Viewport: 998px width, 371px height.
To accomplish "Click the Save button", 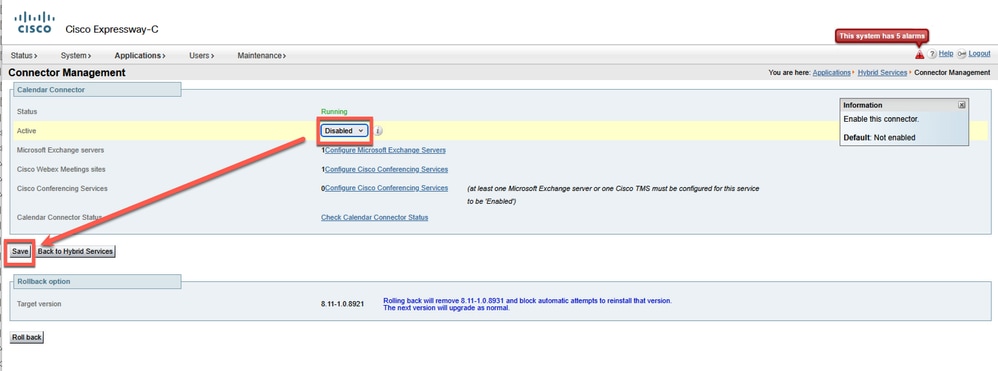I will (20, 251).
